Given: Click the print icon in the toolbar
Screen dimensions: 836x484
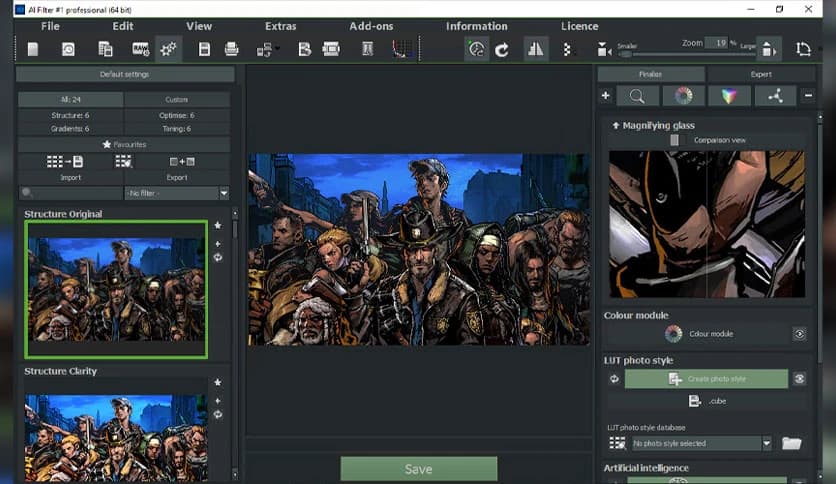Looking at the screenshot, I should click(x=232, y=48).
